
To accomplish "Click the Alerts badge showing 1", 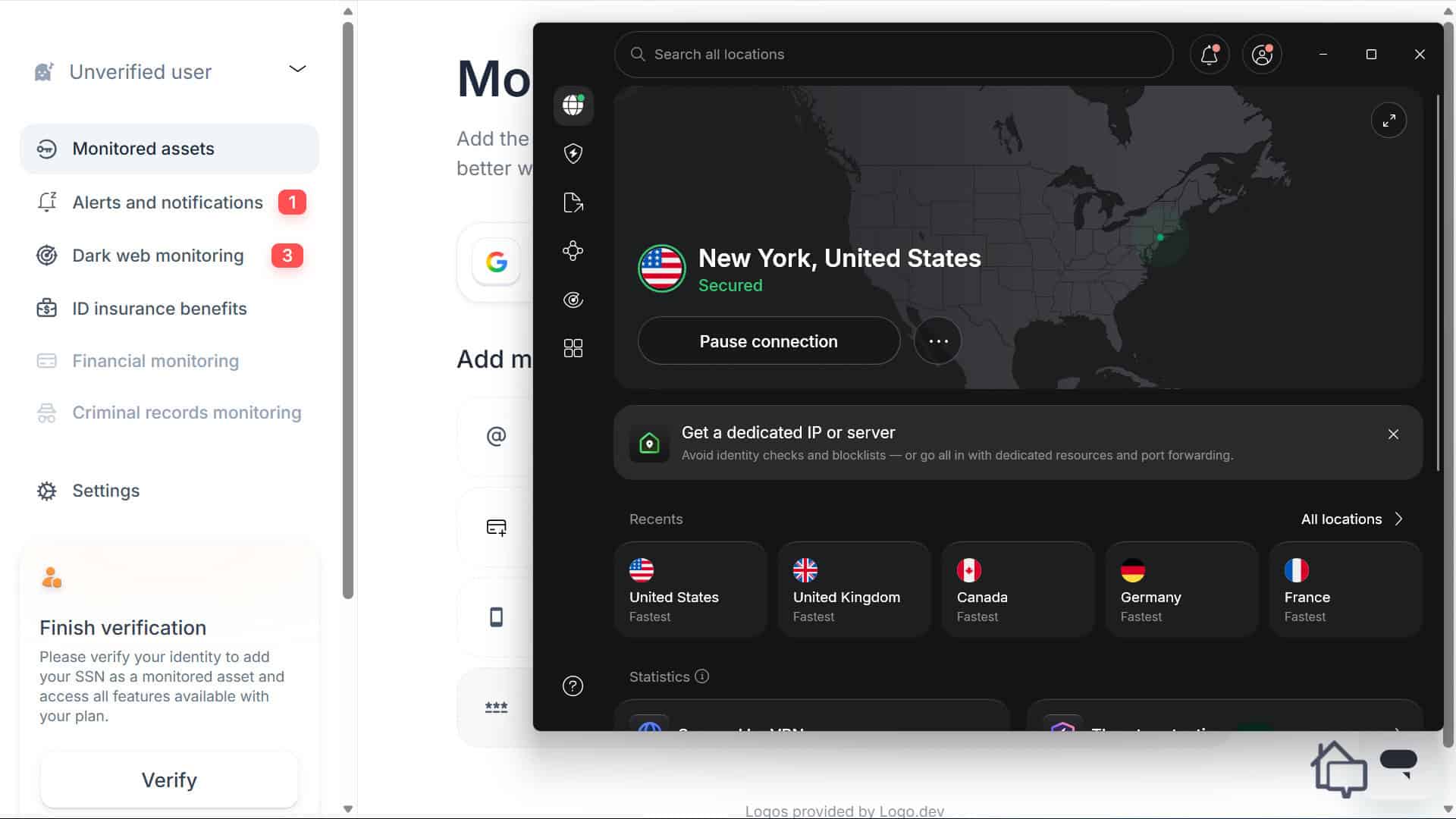I will point(292,202).
